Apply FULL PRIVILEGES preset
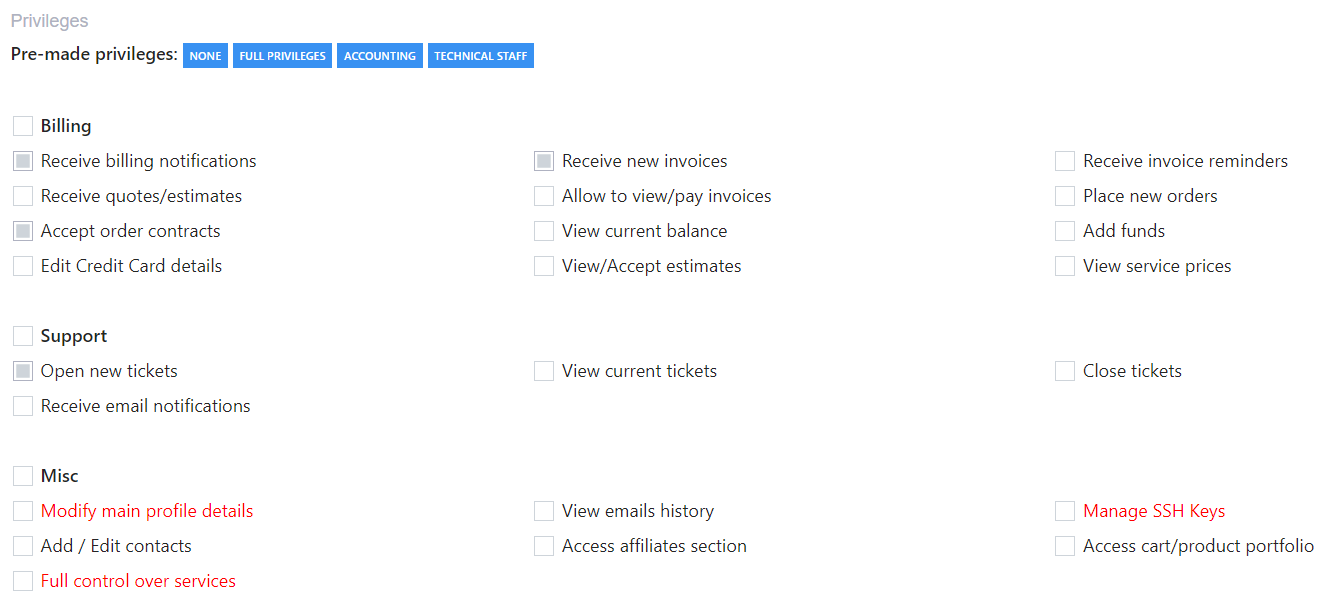 click(283, 56)
